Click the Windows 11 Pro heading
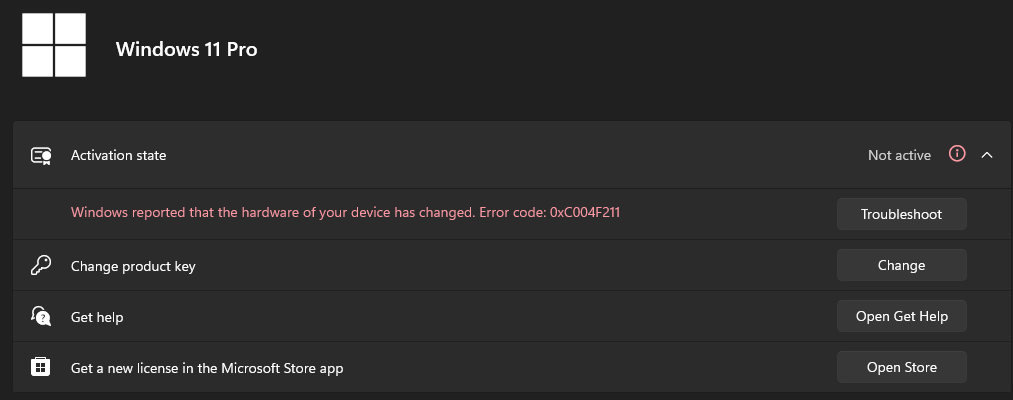 pyautogui.click(x=187, y=48)
